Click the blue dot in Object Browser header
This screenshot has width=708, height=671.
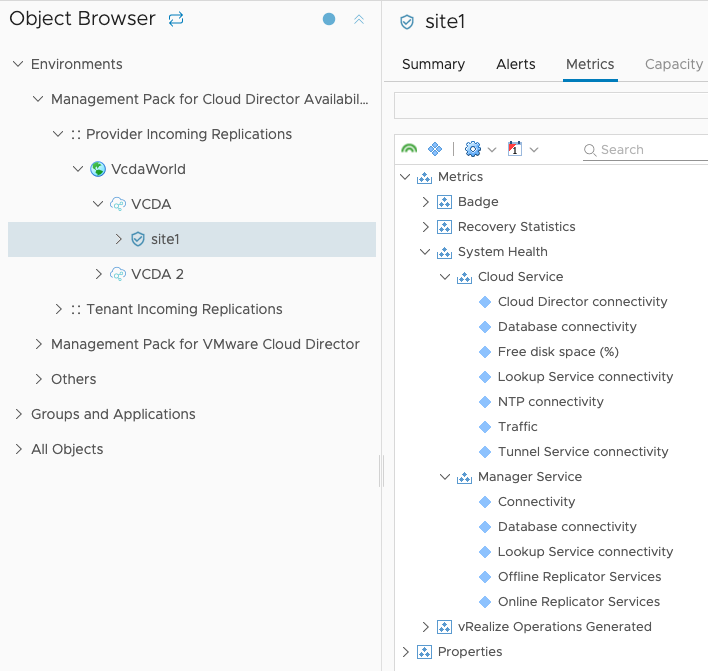(329, 19)
